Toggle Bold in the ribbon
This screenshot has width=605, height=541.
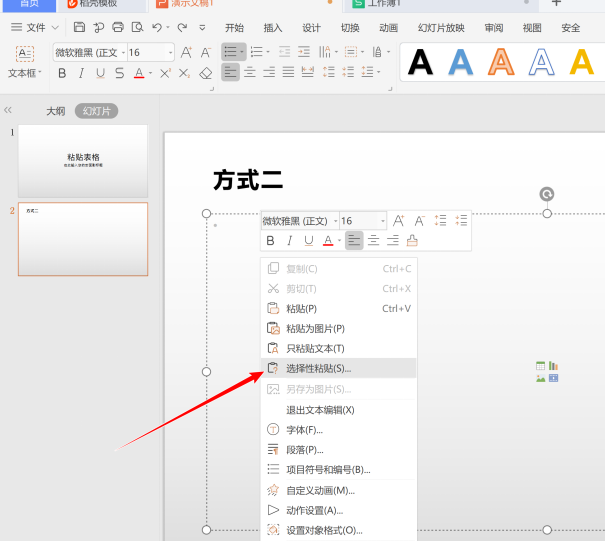[x=62, y=73]
